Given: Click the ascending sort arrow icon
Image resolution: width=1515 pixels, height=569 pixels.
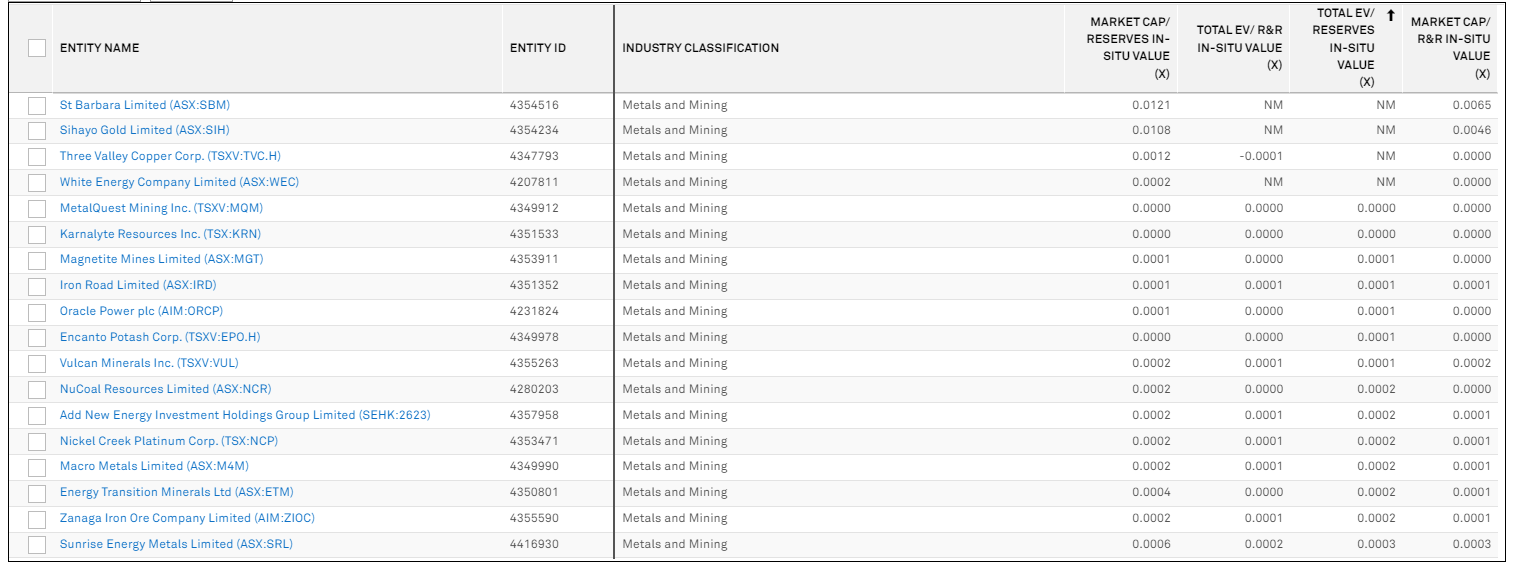Looking at the screenshot, I should pos(1390,14).
